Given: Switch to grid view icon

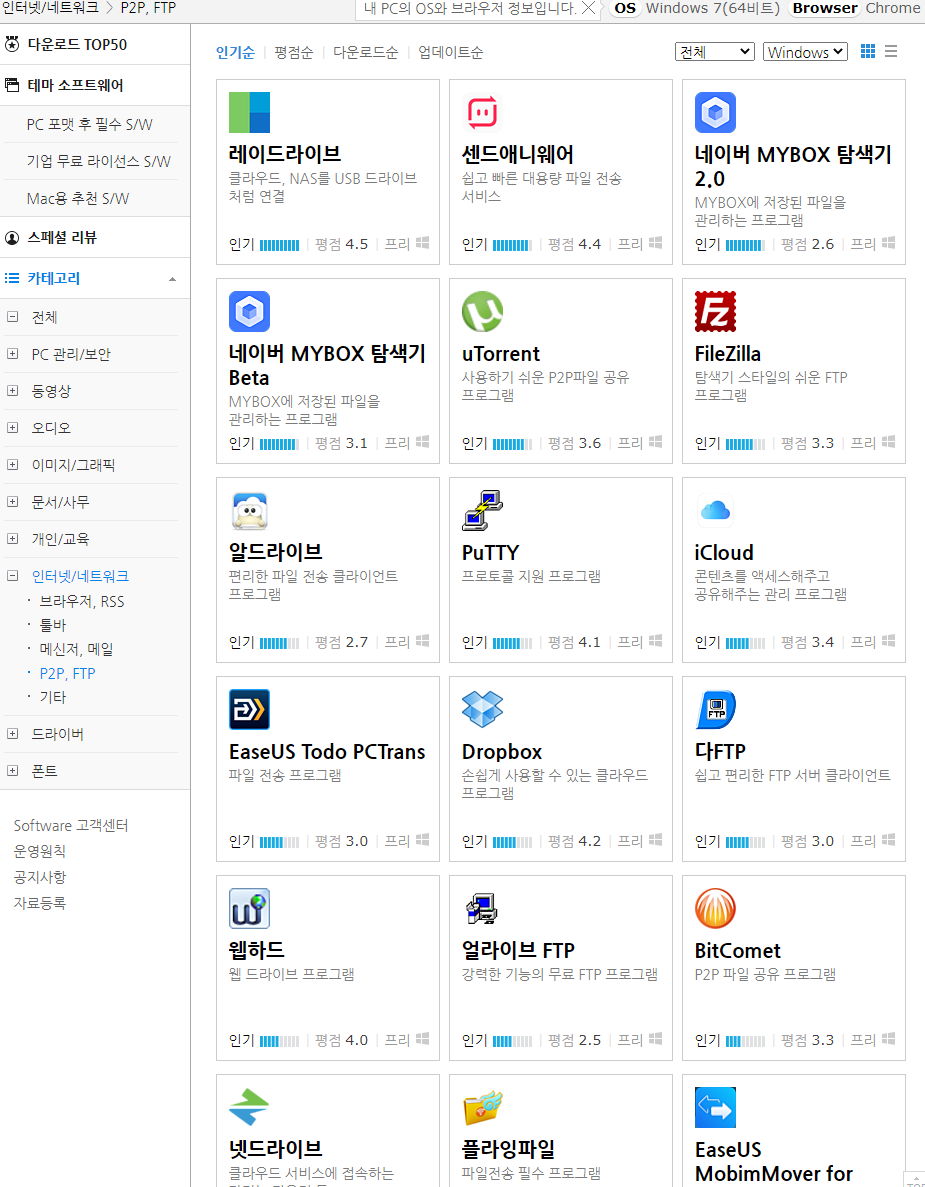Looking at the screenshot, I should pyautogui.click(x=868, y=51).
